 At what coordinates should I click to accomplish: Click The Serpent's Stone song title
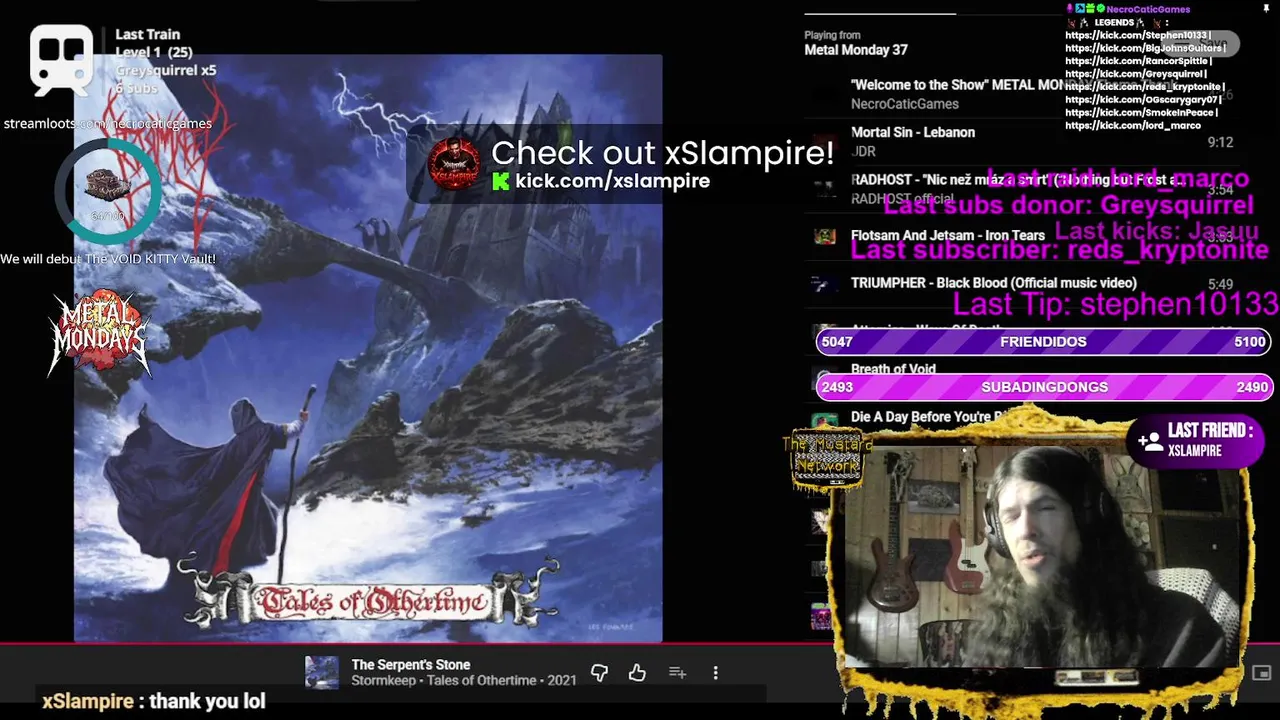(410, 665)
